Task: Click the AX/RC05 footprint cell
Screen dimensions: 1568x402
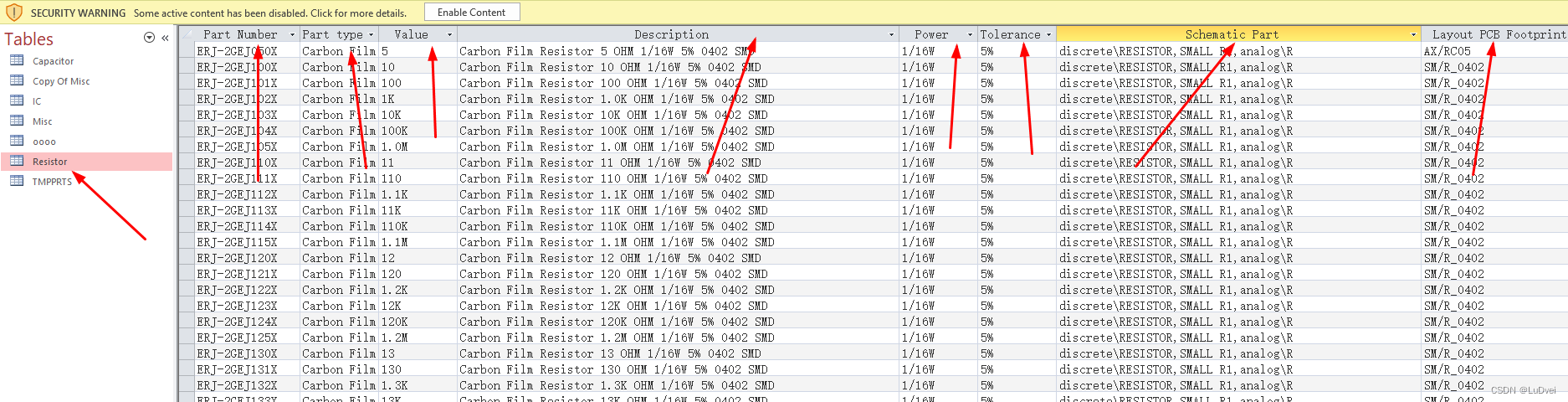Action: point(1447,51)
